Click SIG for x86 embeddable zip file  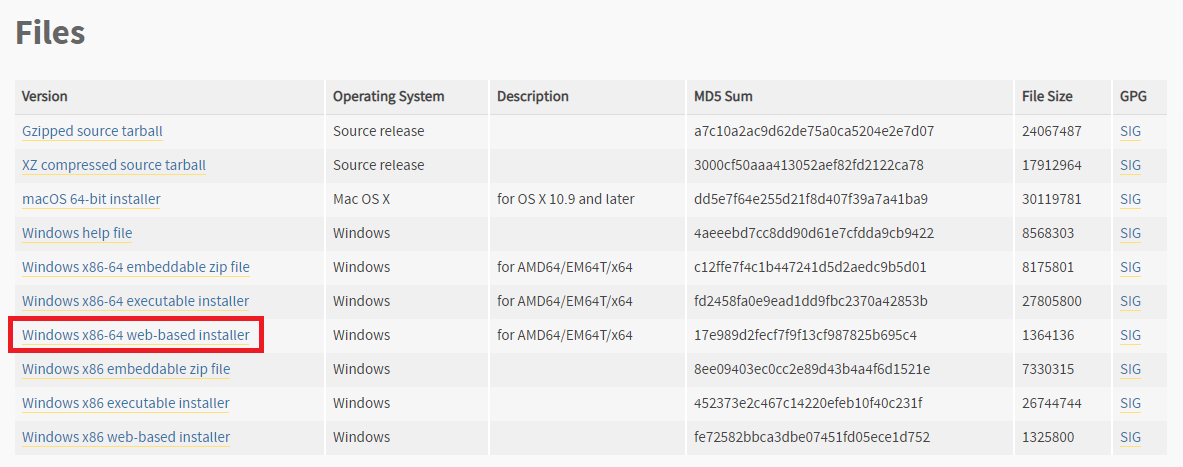click(1130, 369)
